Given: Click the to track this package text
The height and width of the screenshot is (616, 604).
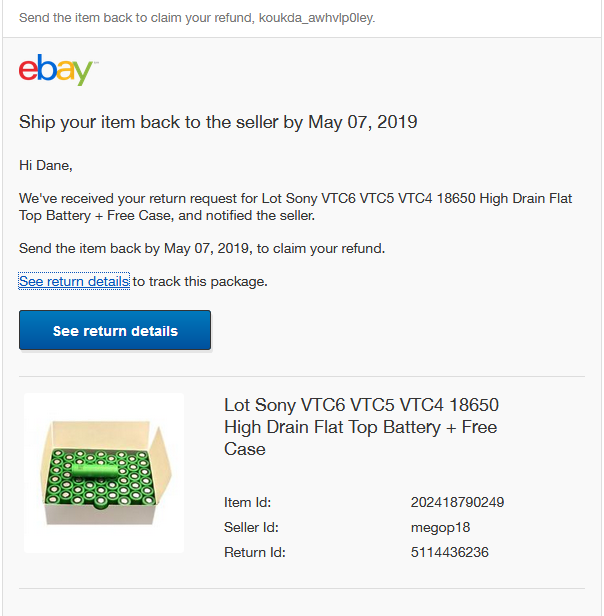Looking at the screenshot, I should click(200, 281).
